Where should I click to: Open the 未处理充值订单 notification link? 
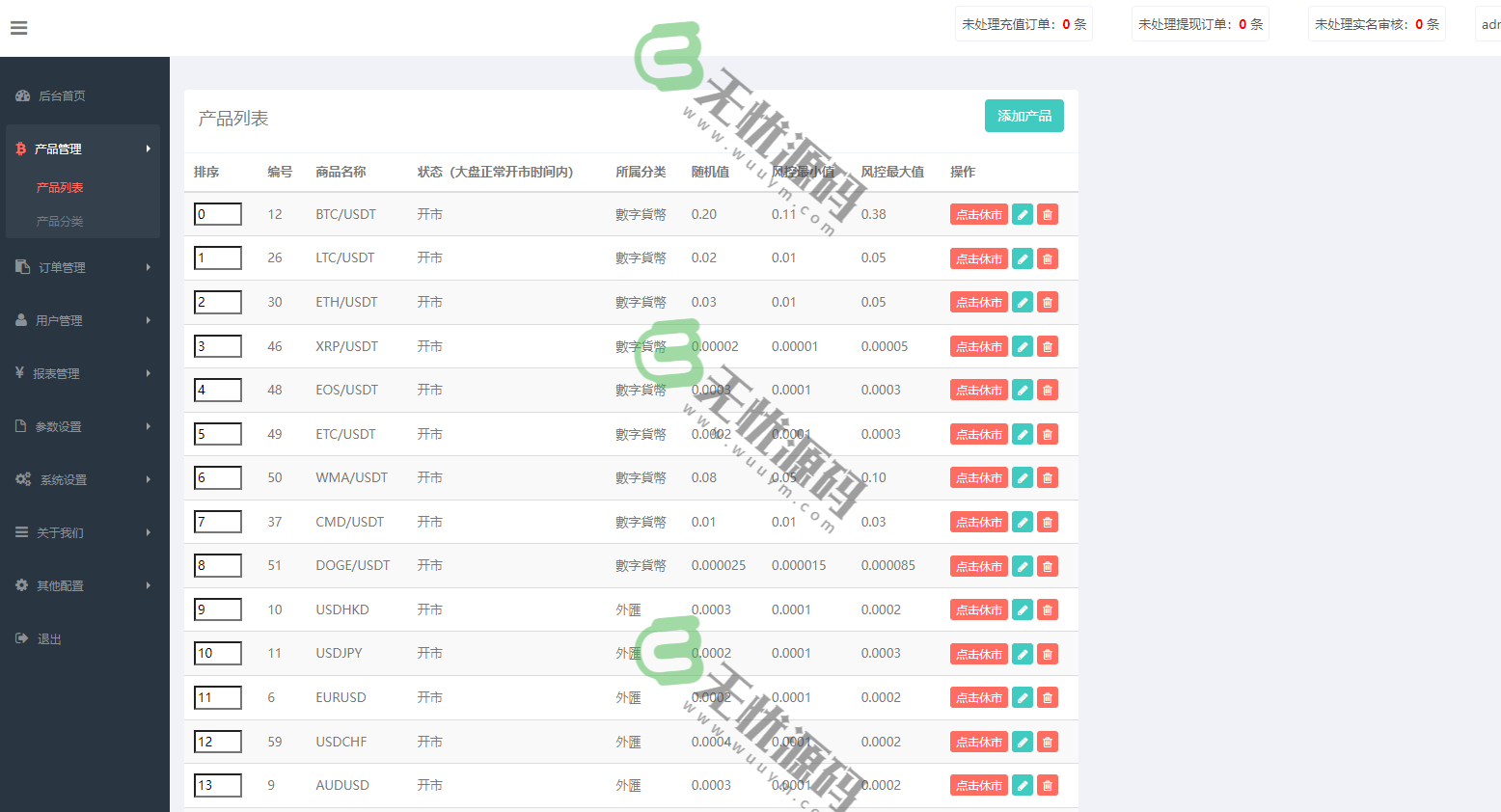click(1023, 23)
